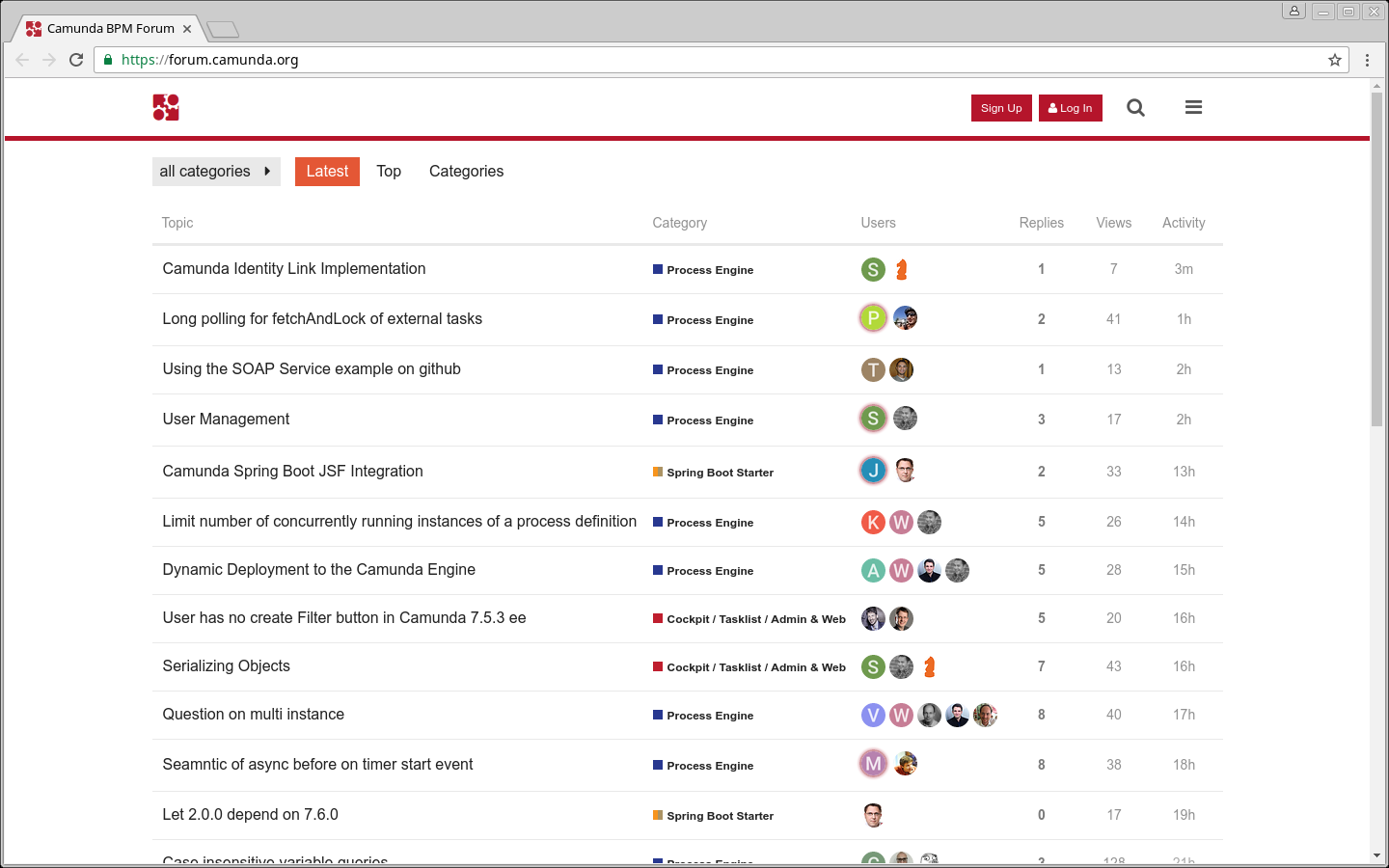
Task: Switch to the Latest tab
Action: pos(327,172)
